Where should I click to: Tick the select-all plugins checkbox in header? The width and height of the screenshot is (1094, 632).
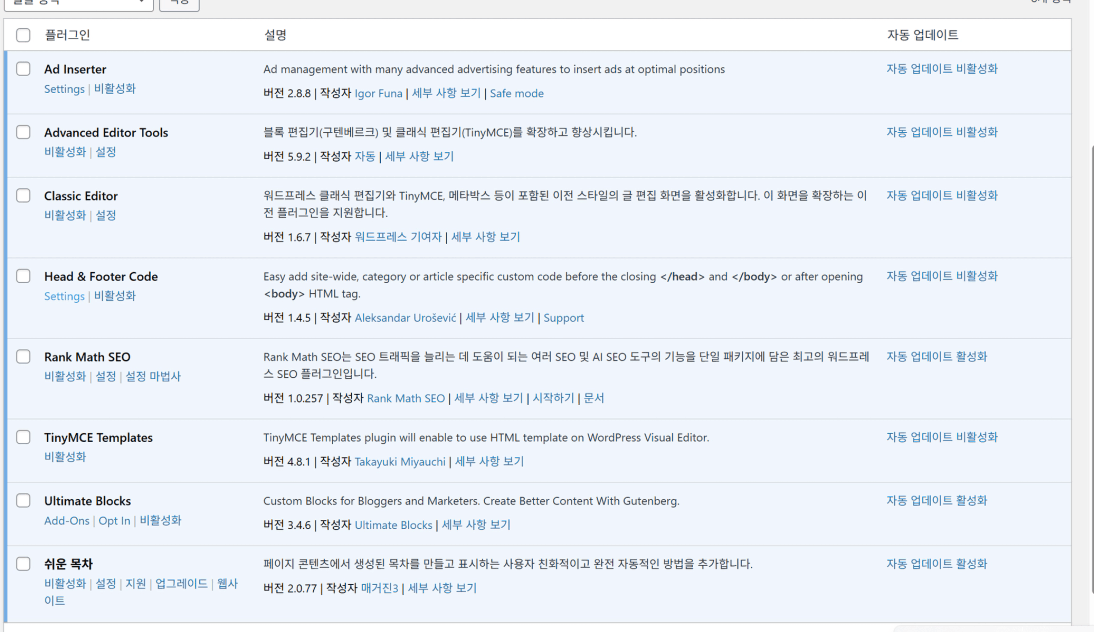click(x=23, y=35)
